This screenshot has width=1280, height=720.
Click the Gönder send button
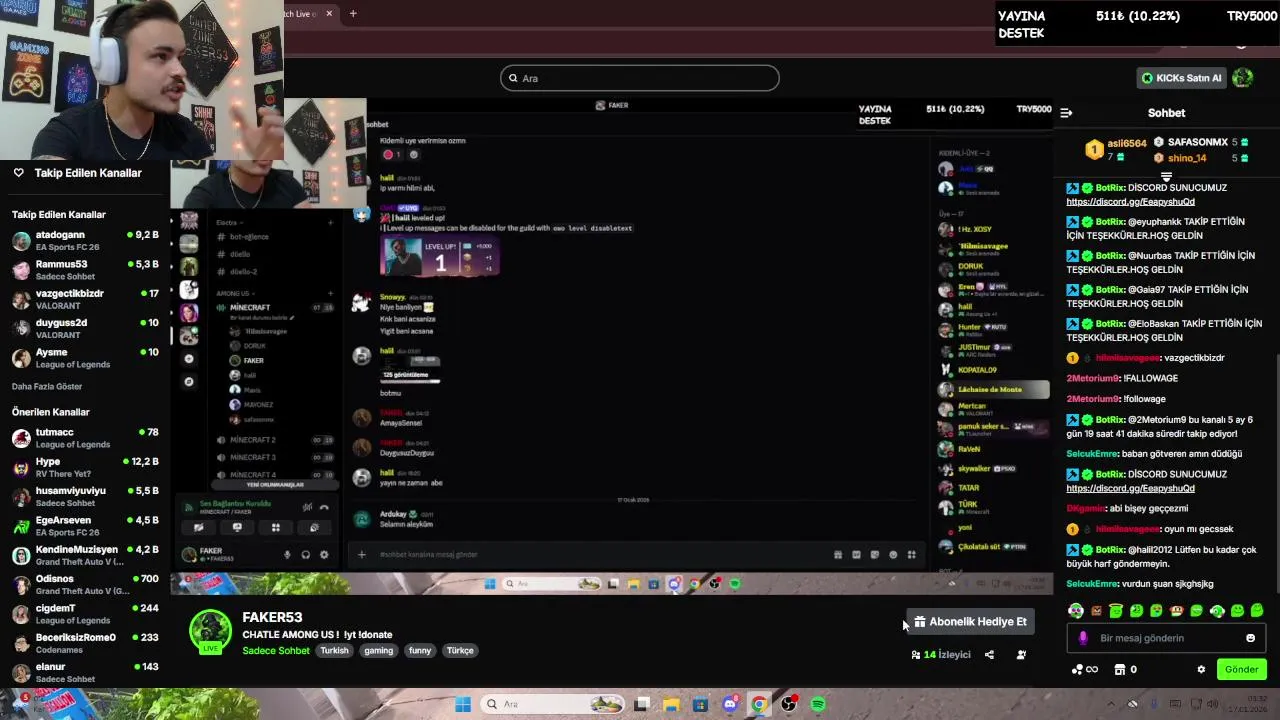tap(1241, 669)
